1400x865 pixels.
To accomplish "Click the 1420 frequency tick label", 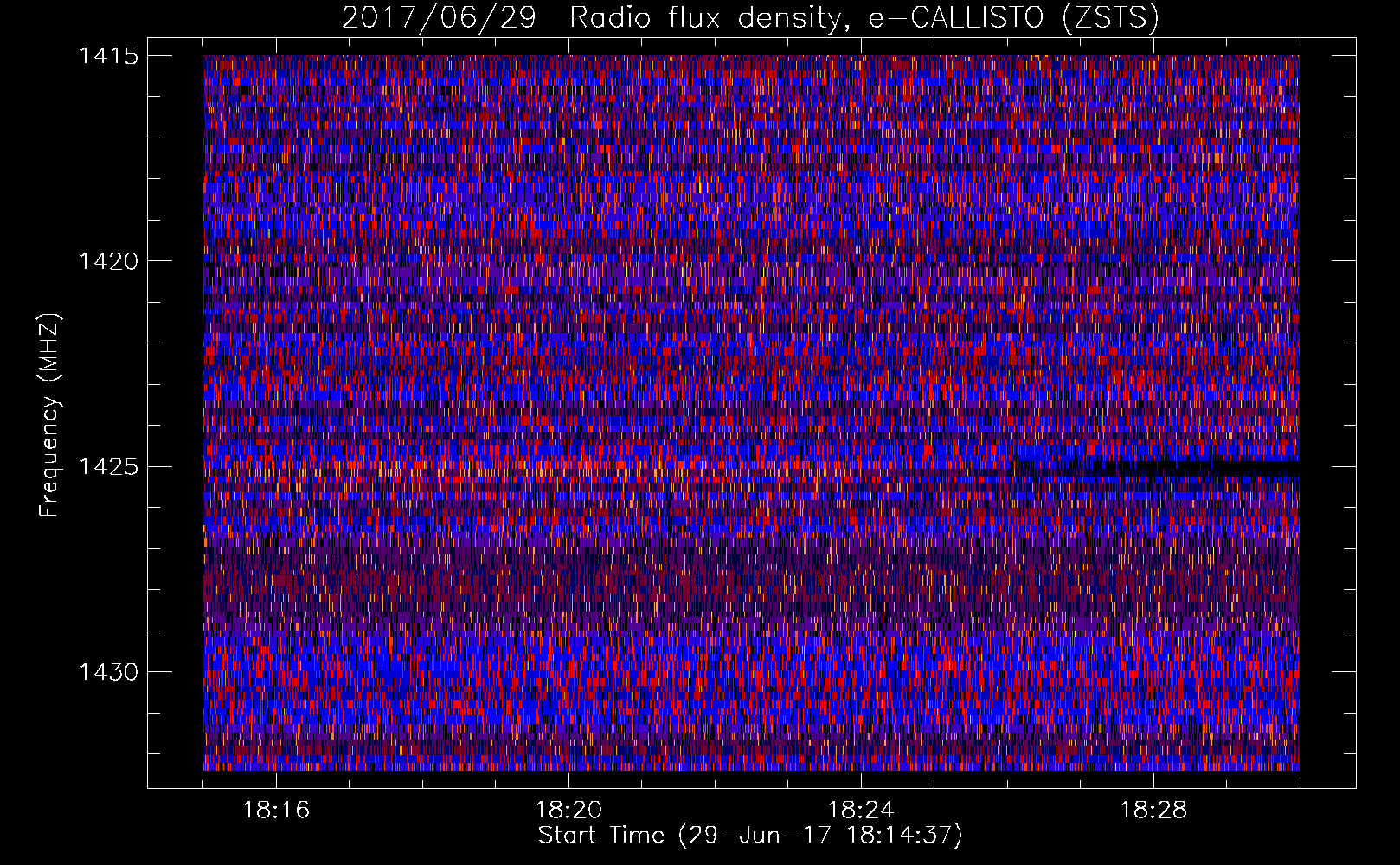I will (x=108, y=261).
